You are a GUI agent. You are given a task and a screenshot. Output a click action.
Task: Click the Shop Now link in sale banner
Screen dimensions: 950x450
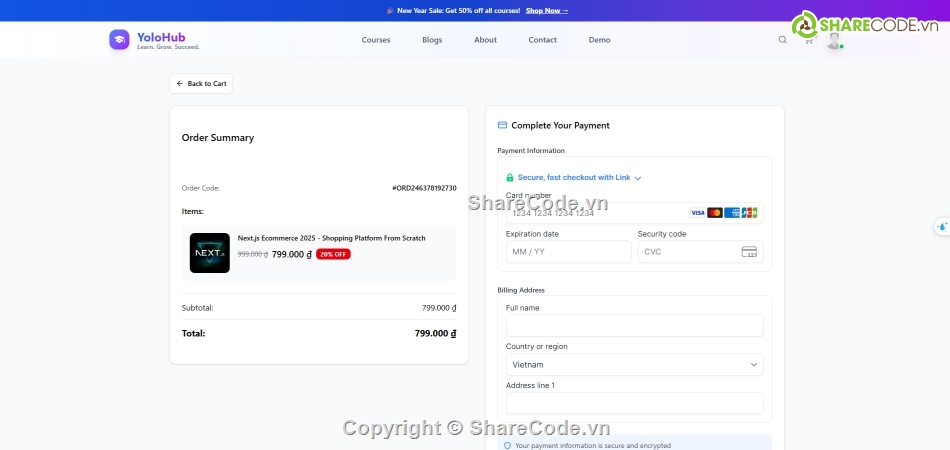click(x=546, y=11)
